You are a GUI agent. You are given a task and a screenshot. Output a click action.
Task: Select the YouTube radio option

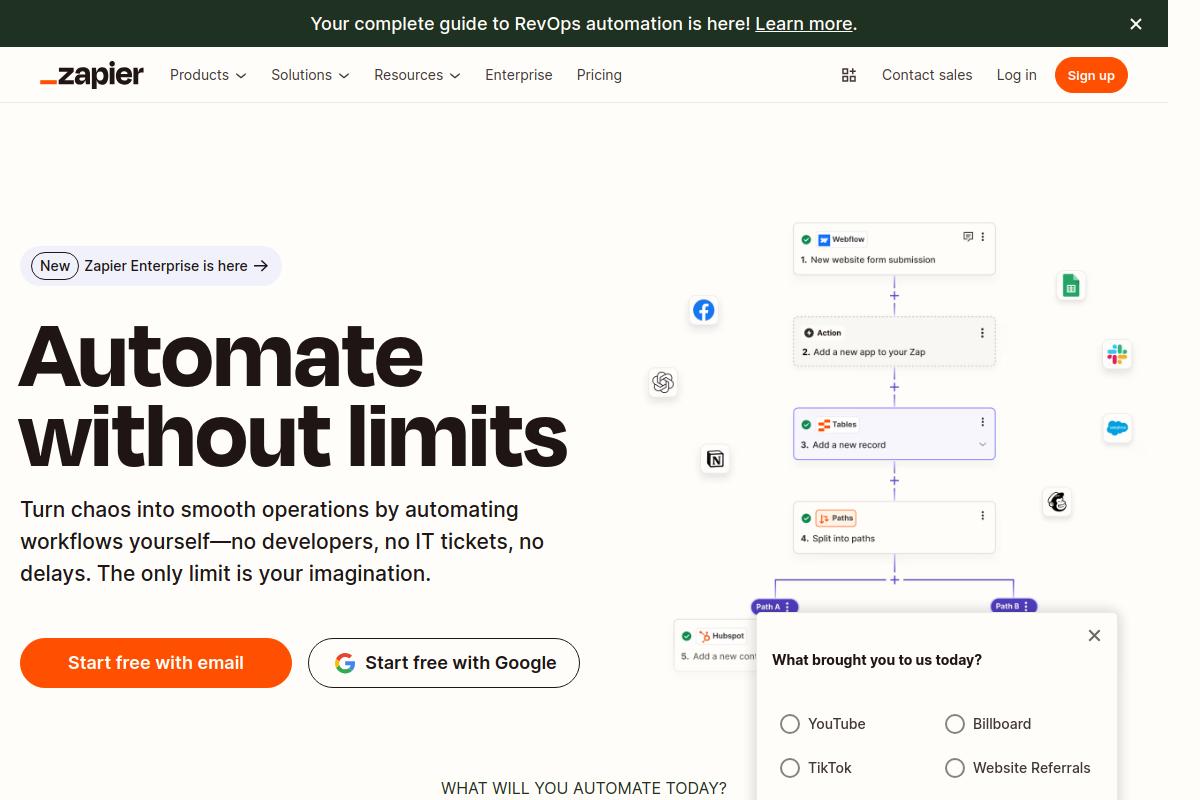point(790,724)
